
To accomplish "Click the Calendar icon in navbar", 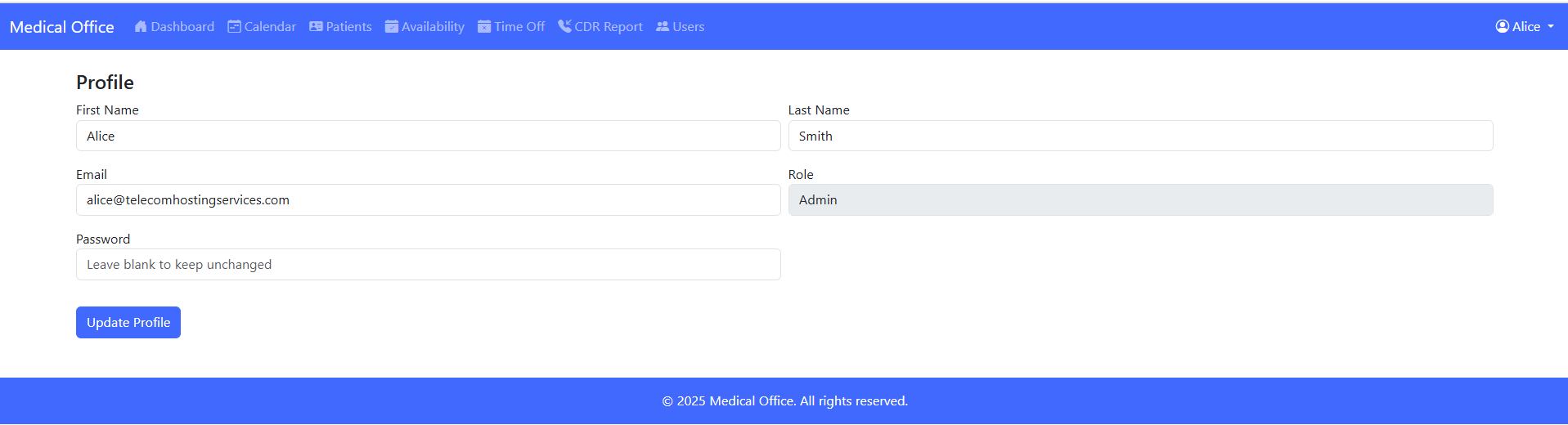I will tap(234, 26).
